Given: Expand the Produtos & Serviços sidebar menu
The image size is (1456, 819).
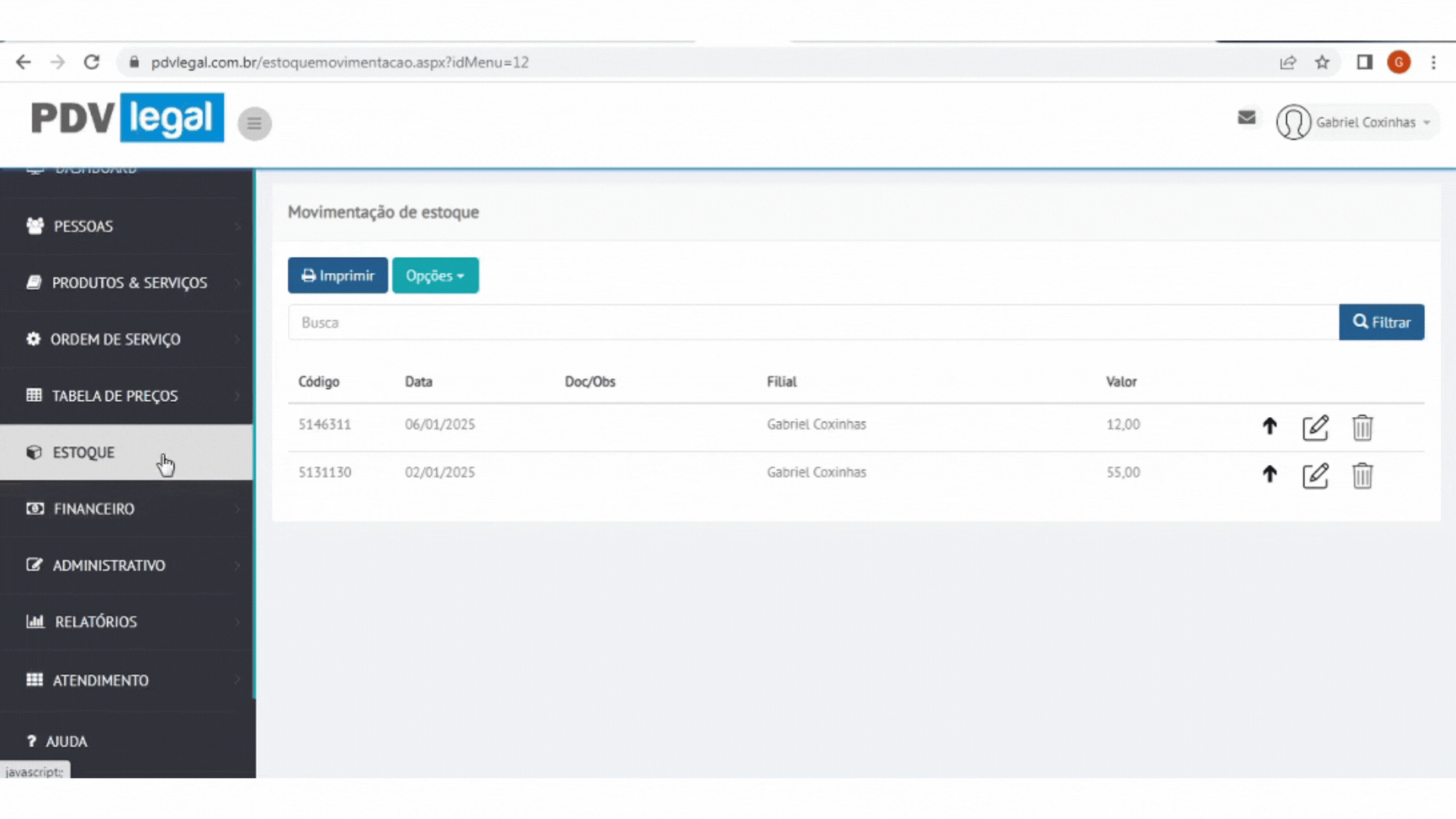Looking at the screenshot, I should [129, 283].
